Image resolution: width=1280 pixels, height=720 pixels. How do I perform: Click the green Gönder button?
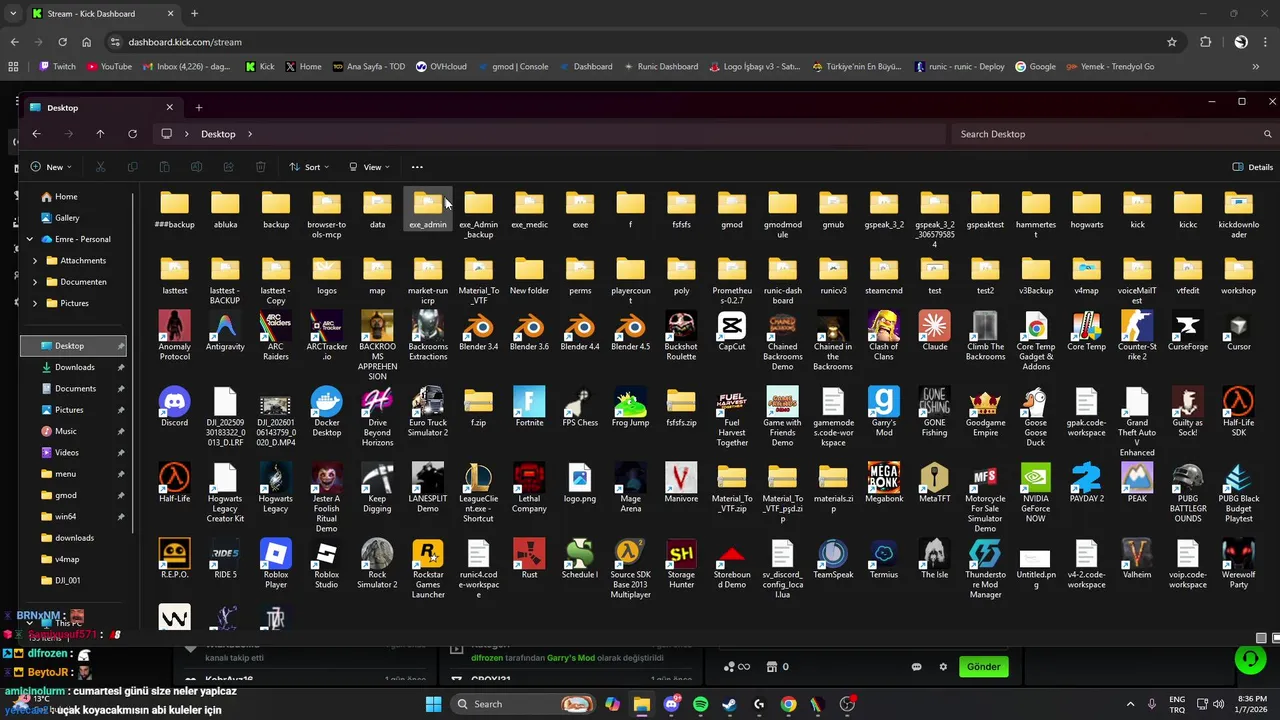pos(983,667)
